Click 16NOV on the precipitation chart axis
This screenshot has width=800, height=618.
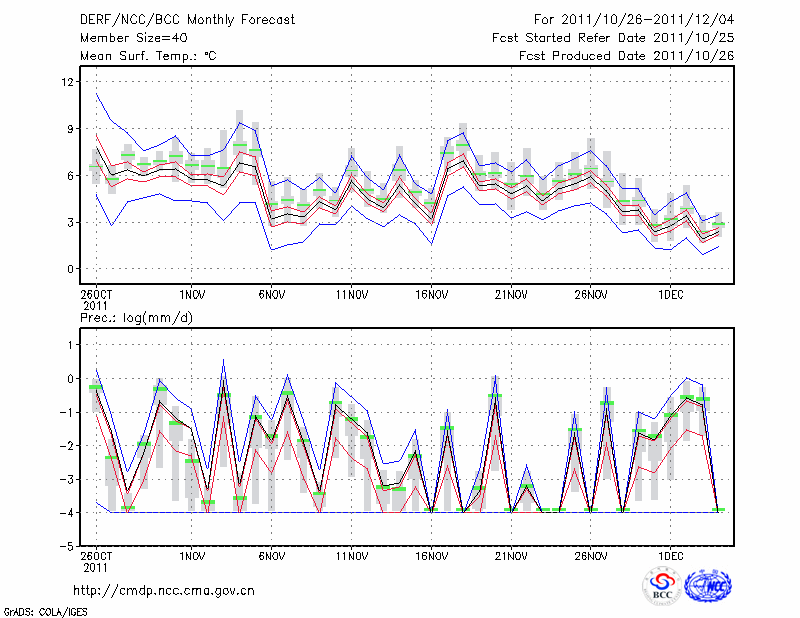(431, 554)
